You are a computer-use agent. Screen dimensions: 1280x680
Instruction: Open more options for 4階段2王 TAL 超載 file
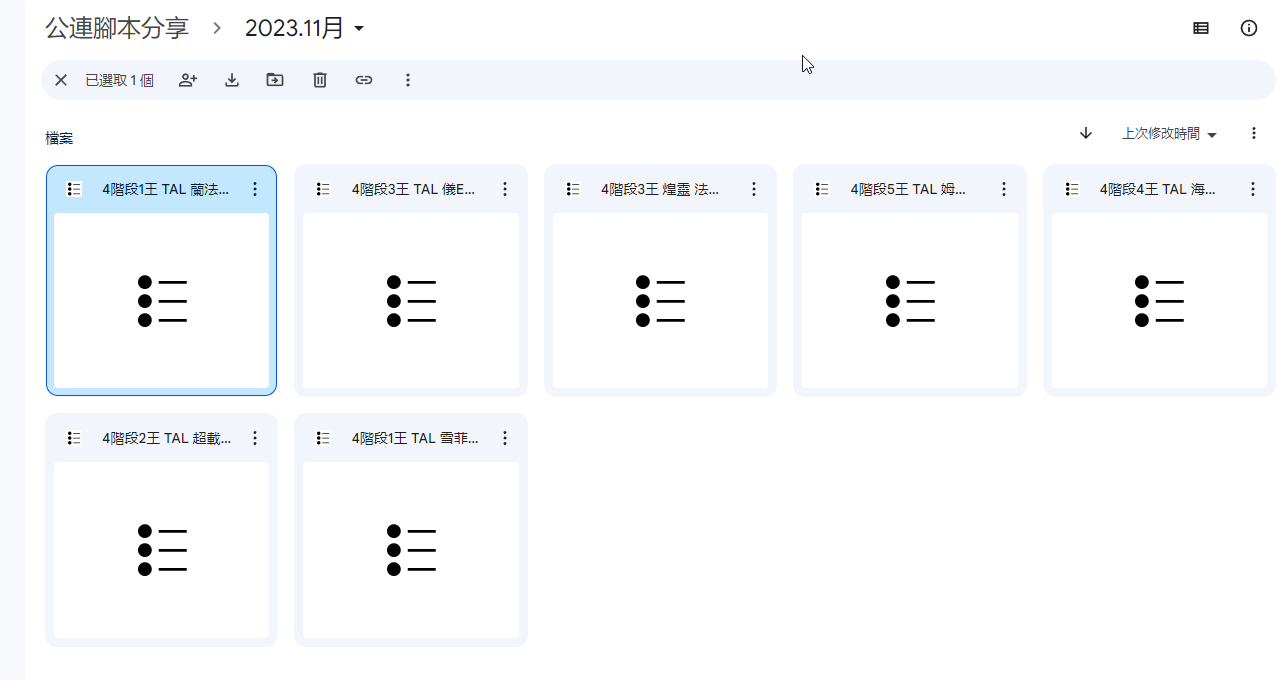(255, 438)
